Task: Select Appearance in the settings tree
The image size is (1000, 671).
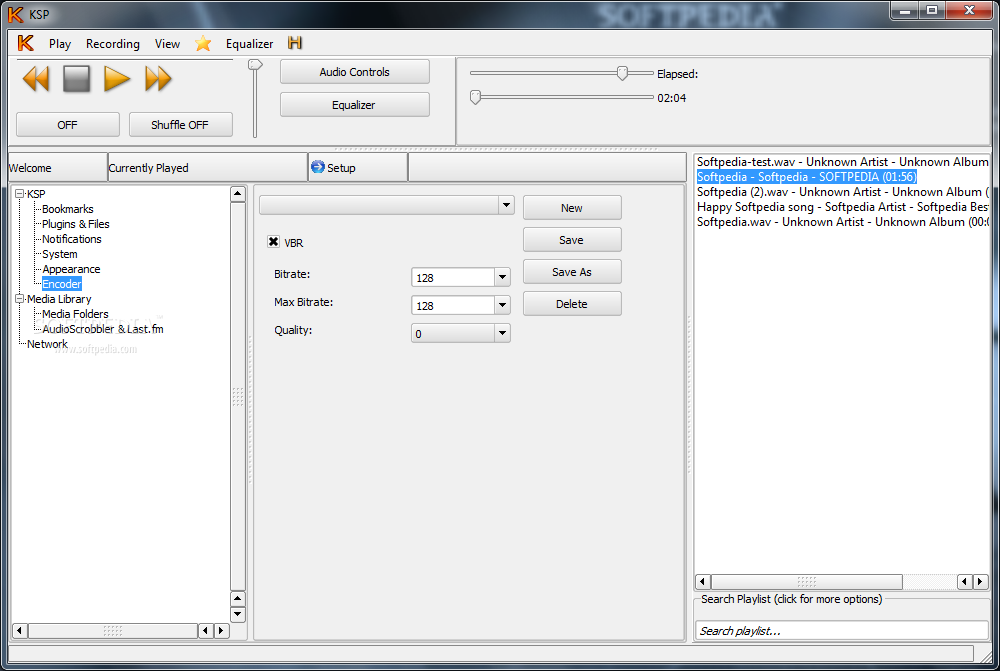Action: pos(71,269)
